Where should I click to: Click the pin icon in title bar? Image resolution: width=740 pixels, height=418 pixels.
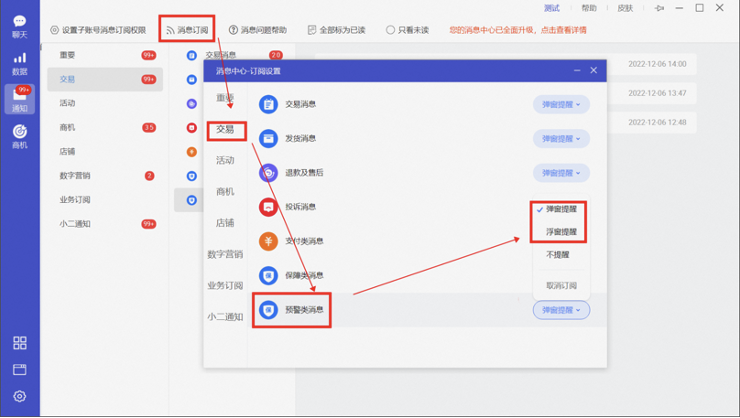(659, 8)
